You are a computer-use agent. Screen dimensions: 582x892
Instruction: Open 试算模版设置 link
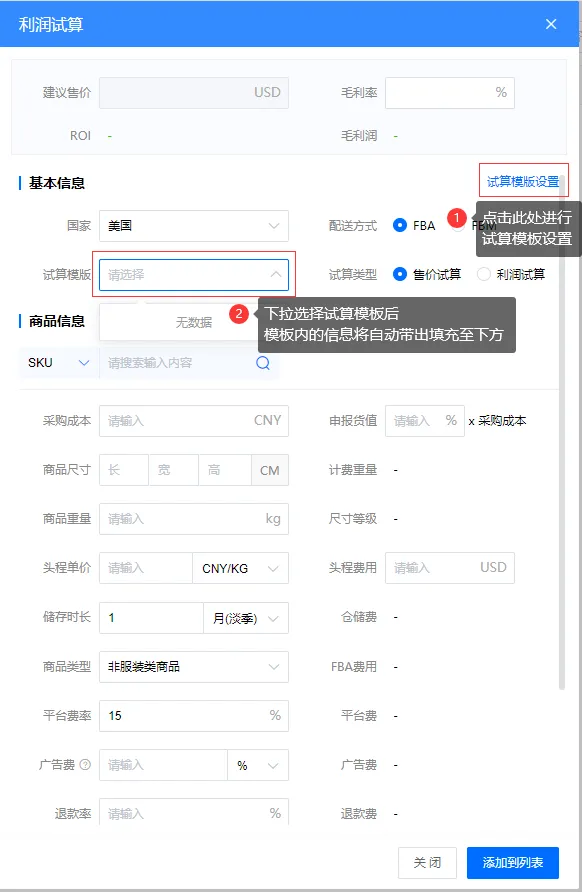click(x=523, y=181)
